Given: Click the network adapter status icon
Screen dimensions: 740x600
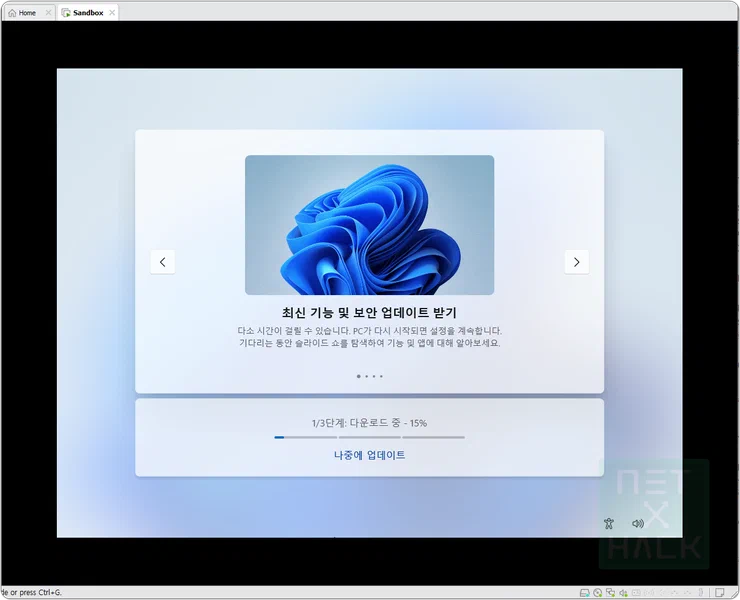Looking at the screenshot, I should click(x=610, y=592).
